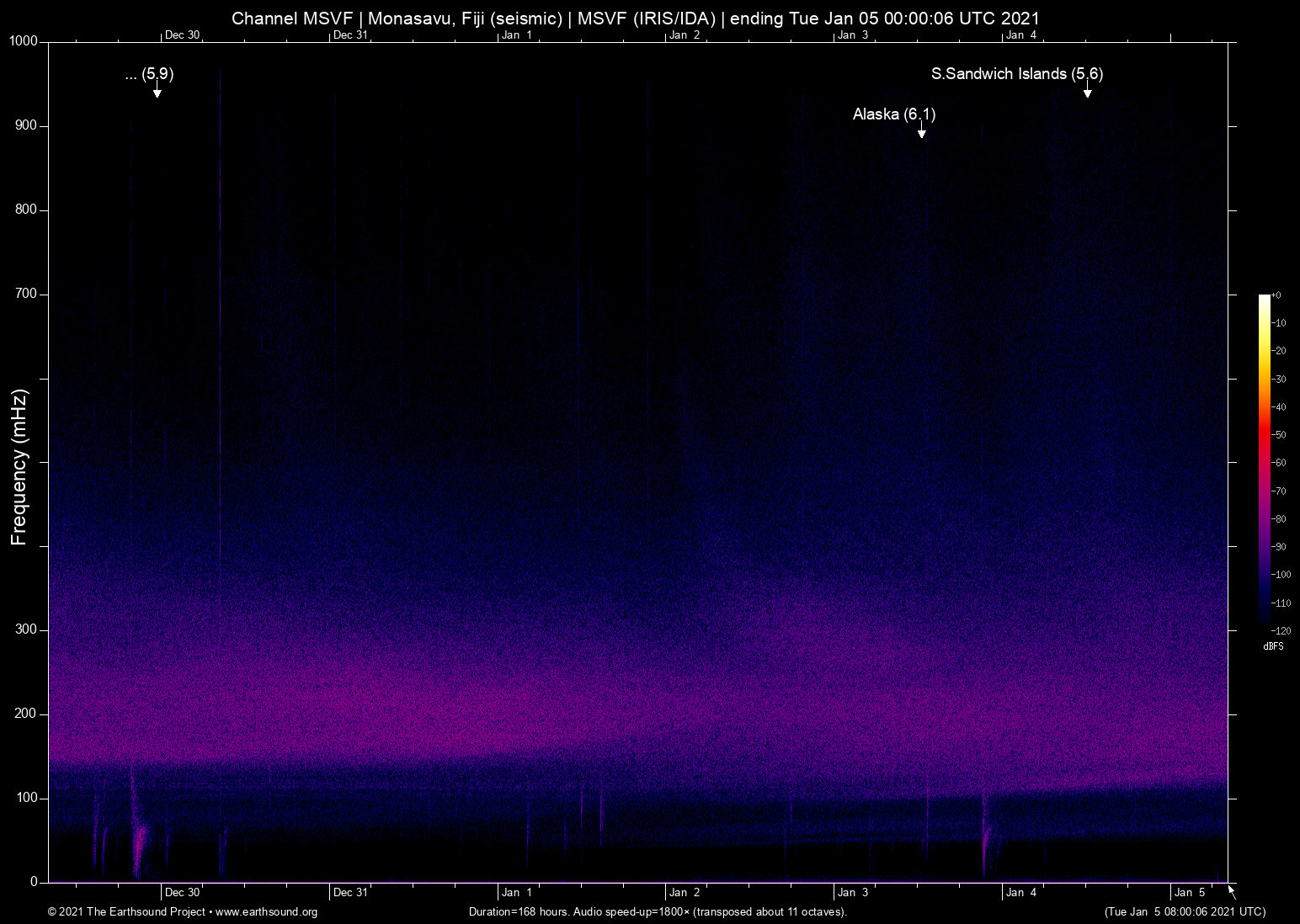Click the 700 frequency axis label
Image resolution: width=1300 pixels, height=924 pixels.
coord(27,294)
